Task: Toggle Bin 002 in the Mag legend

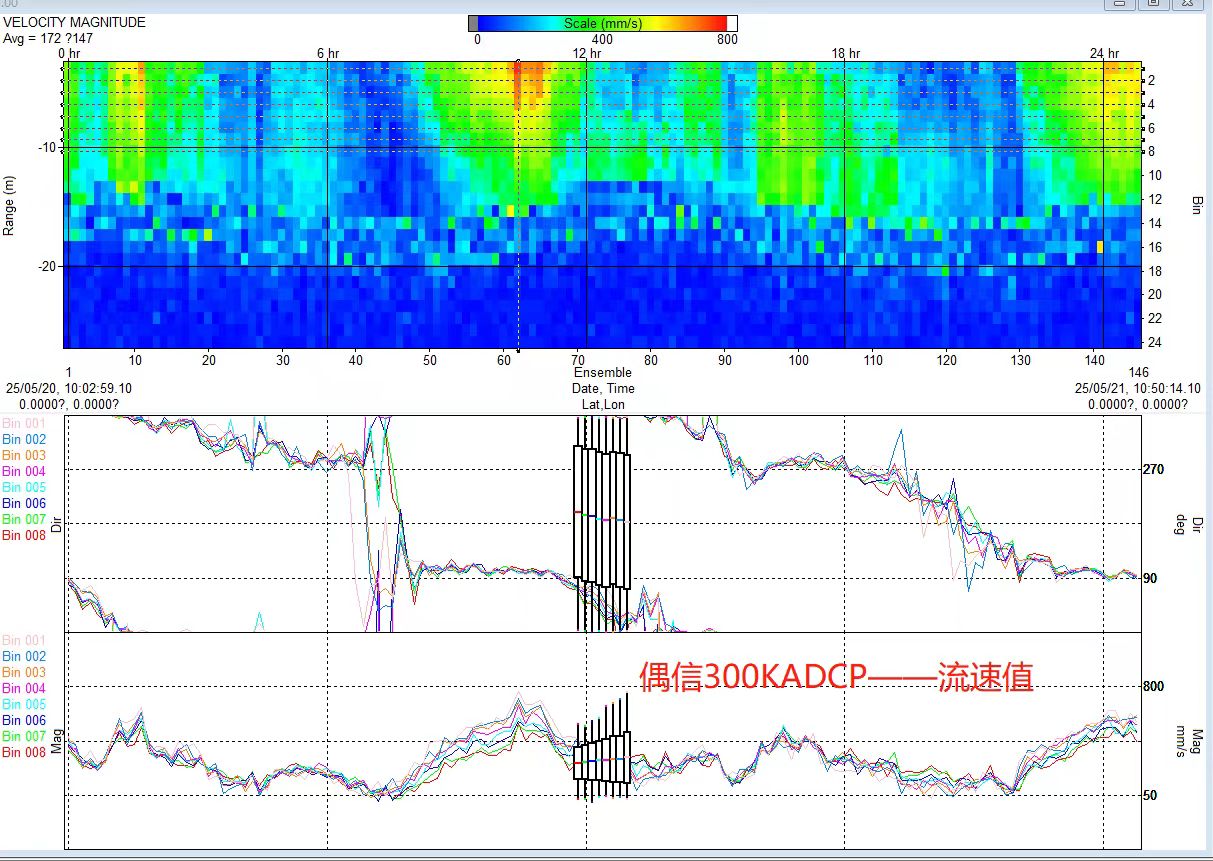Action: coord(24,656)
